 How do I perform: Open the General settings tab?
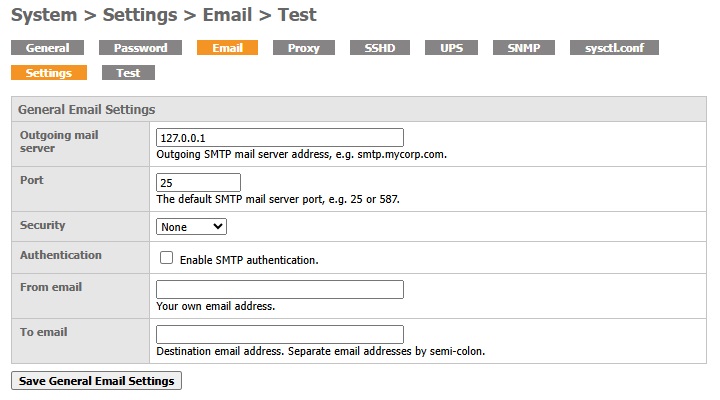coord(47,48)
